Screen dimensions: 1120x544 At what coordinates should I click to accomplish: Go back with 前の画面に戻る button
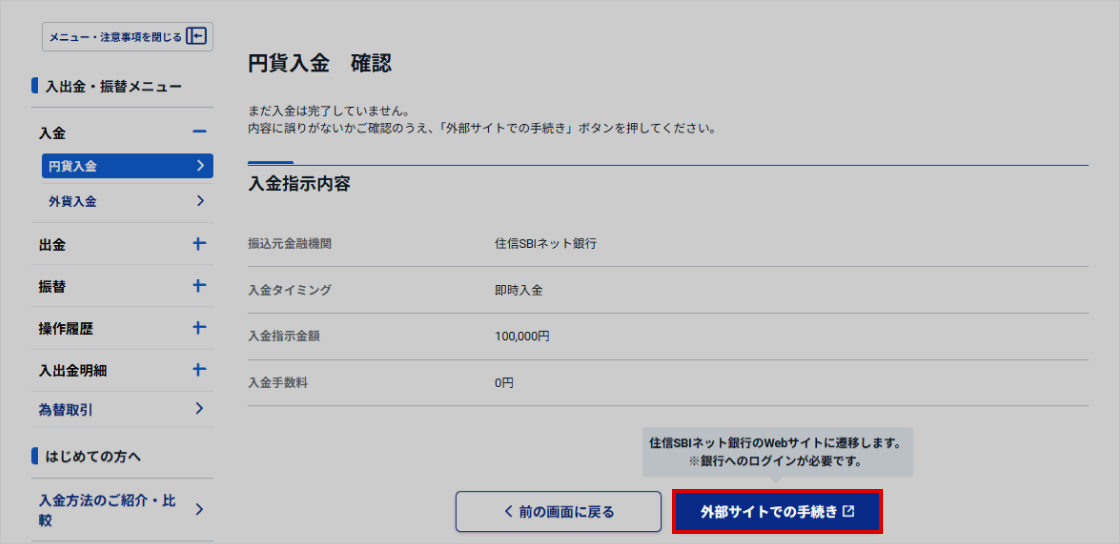558,511
